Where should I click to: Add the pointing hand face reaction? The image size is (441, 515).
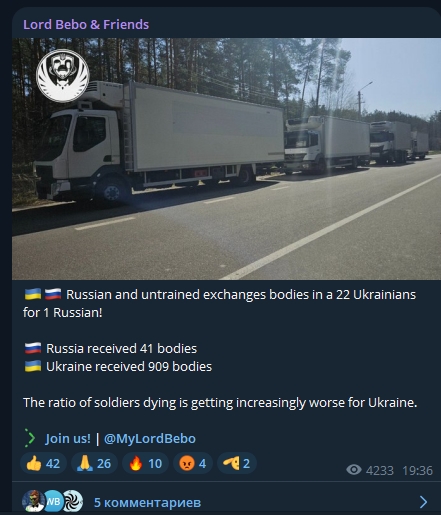237,463
